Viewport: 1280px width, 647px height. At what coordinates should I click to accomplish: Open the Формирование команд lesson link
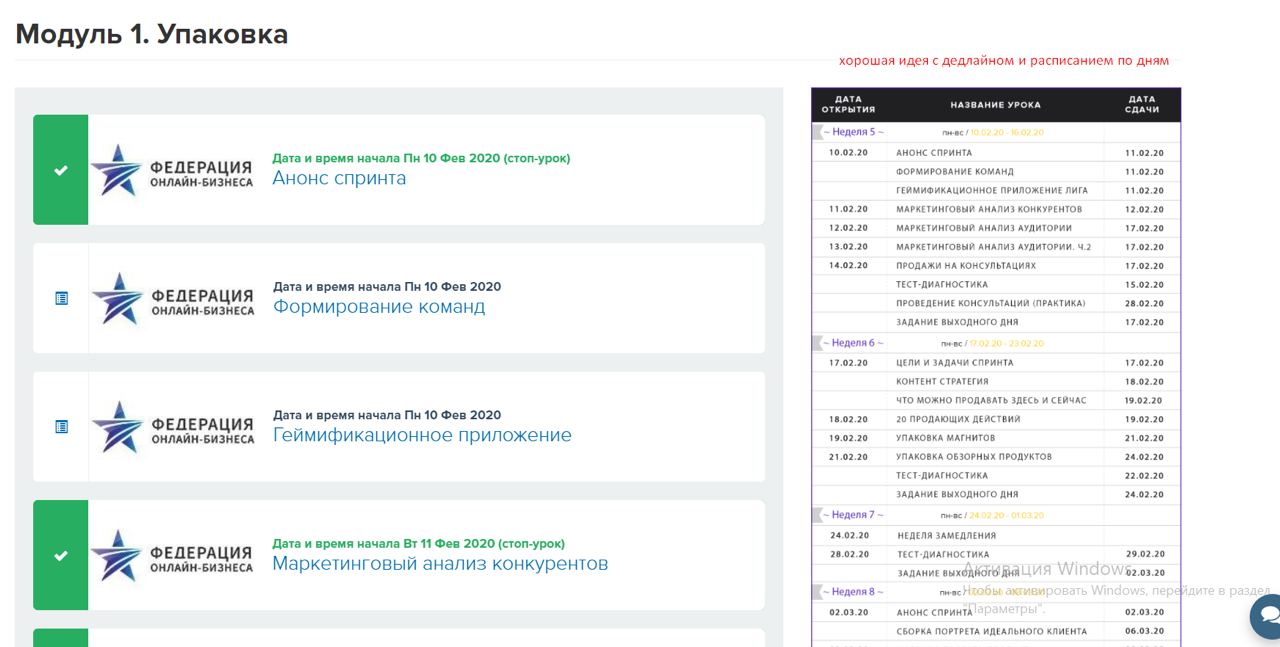coord(379,307)
